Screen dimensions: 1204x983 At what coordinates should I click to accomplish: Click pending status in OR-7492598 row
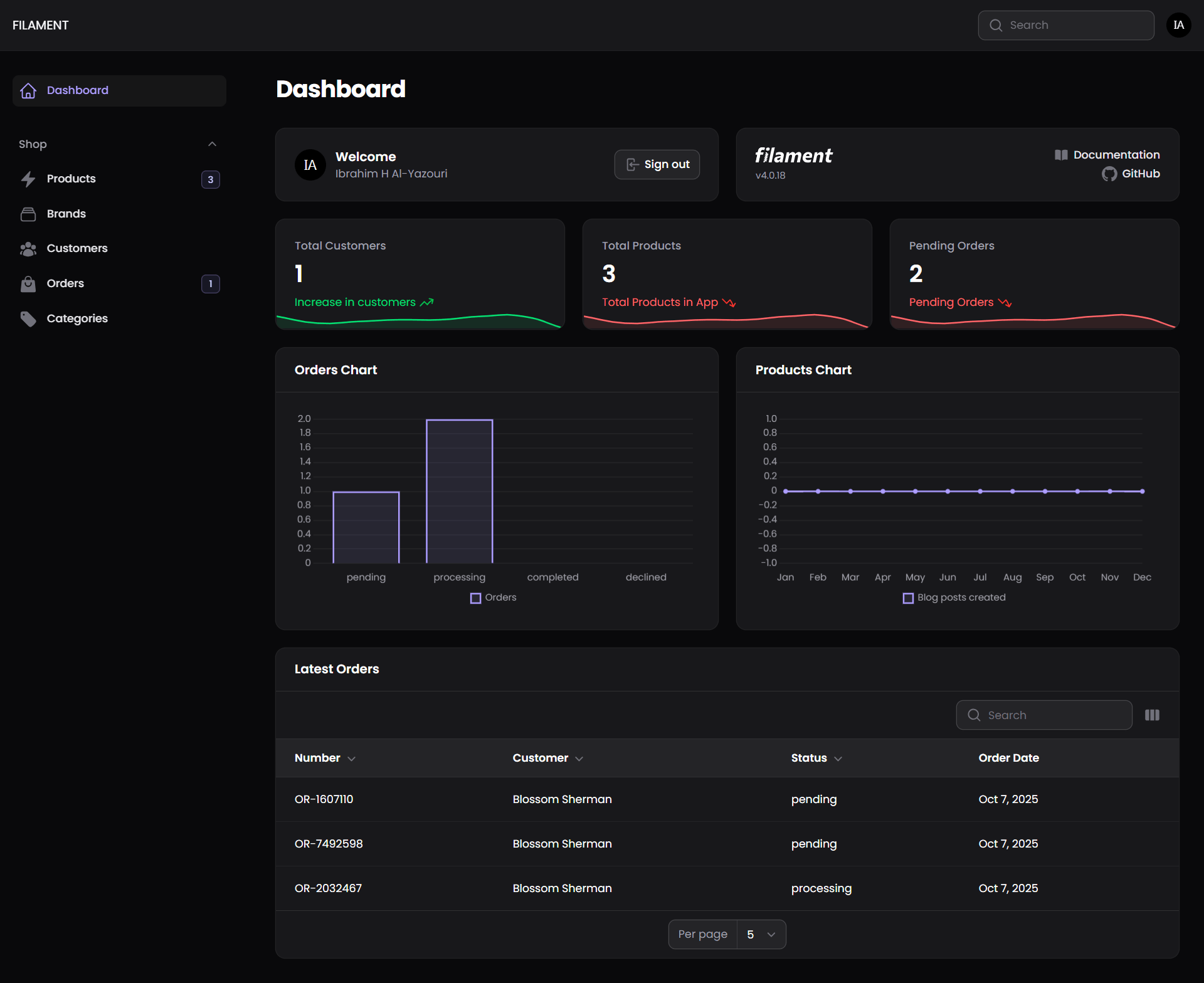pos(814,844)
